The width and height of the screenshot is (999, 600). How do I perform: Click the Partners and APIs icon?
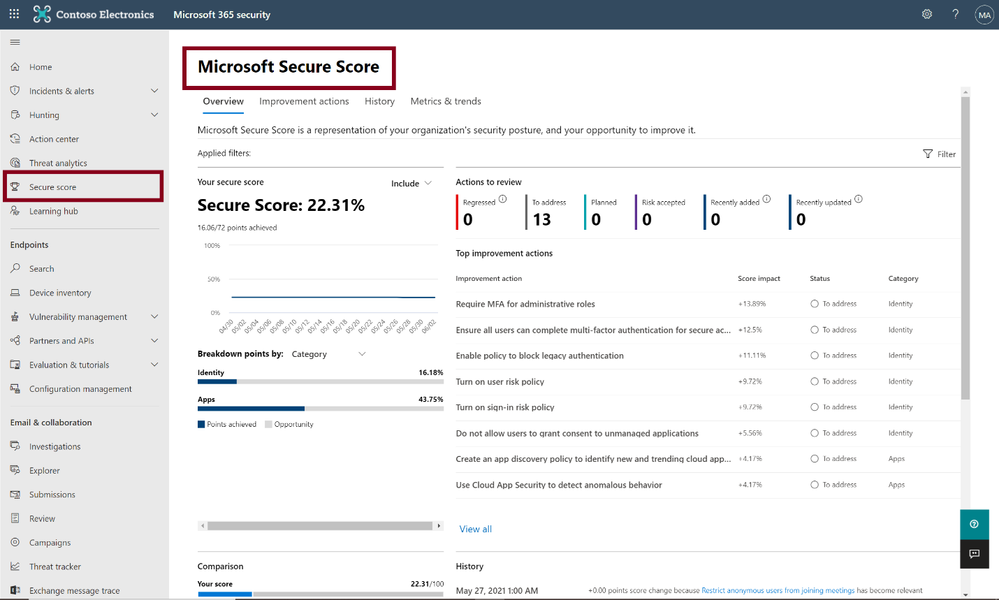(15, 340)
